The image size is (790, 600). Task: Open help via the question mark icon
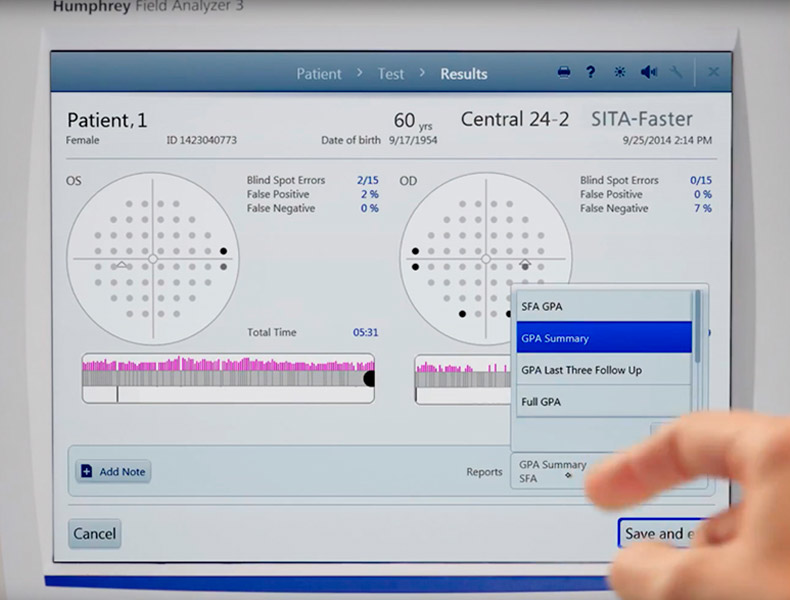(591, 73)
